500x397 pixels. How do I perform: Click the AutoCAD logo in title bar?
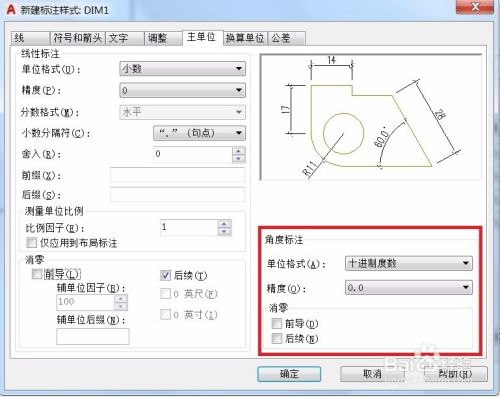11,10
